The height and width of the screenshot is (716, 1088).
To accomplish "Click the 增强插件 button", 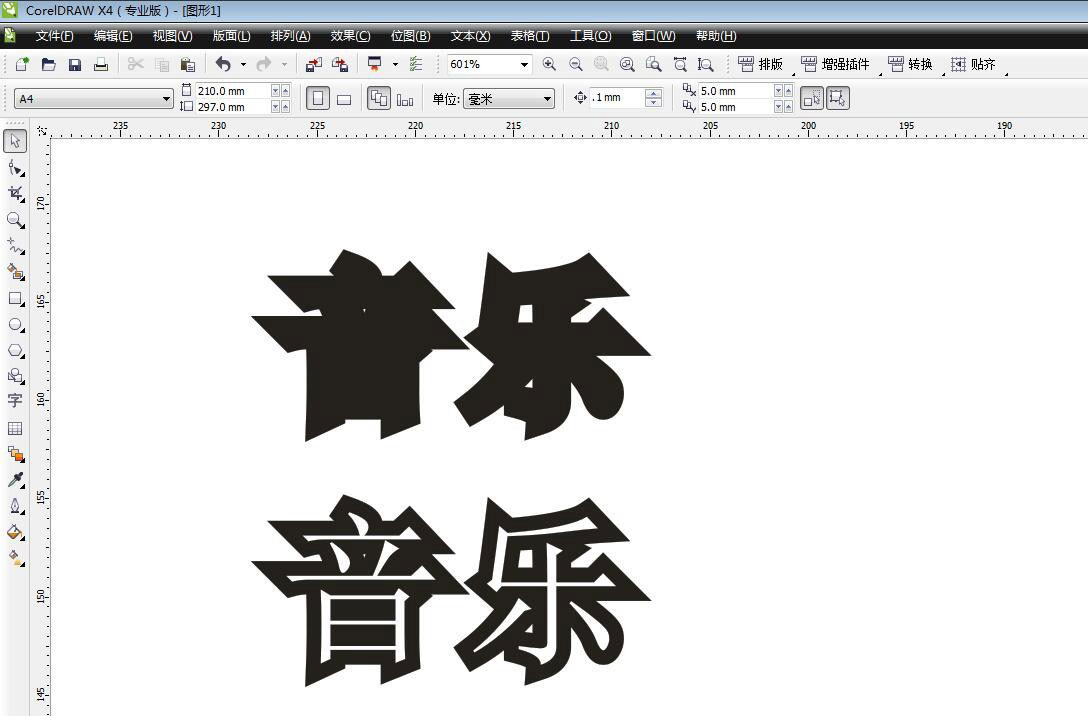I will (x=836, y=64).
